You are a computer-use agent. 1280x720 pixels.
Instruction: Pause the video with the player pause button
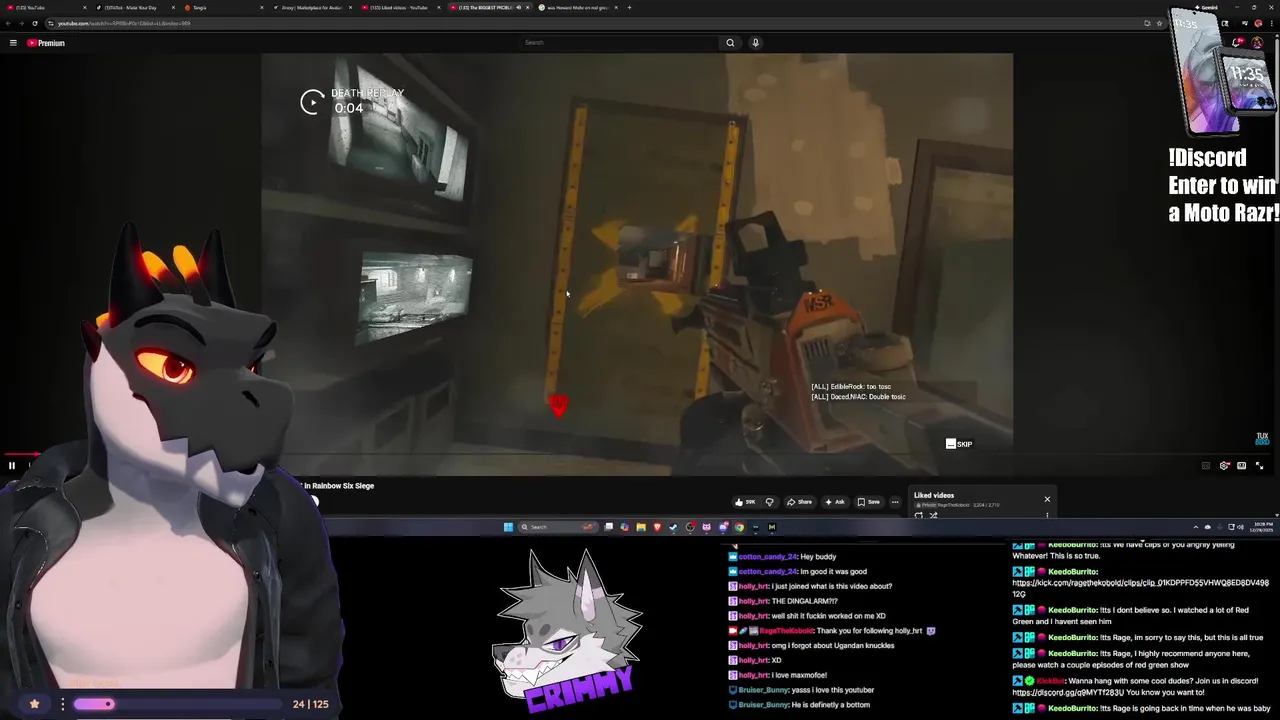(12, 465)
